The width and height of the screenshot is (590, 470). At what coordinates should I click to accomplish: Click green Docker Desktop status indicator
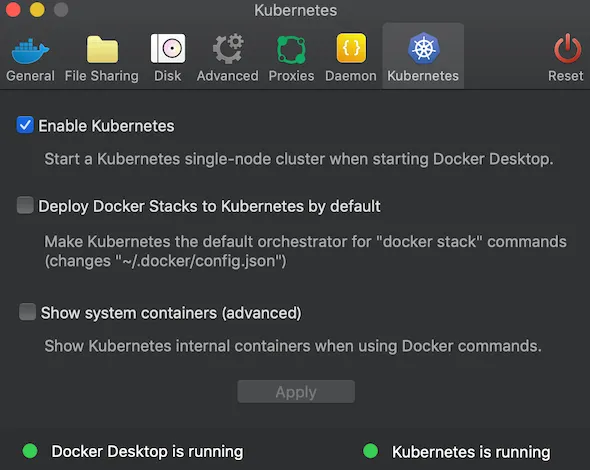[30, 451]
